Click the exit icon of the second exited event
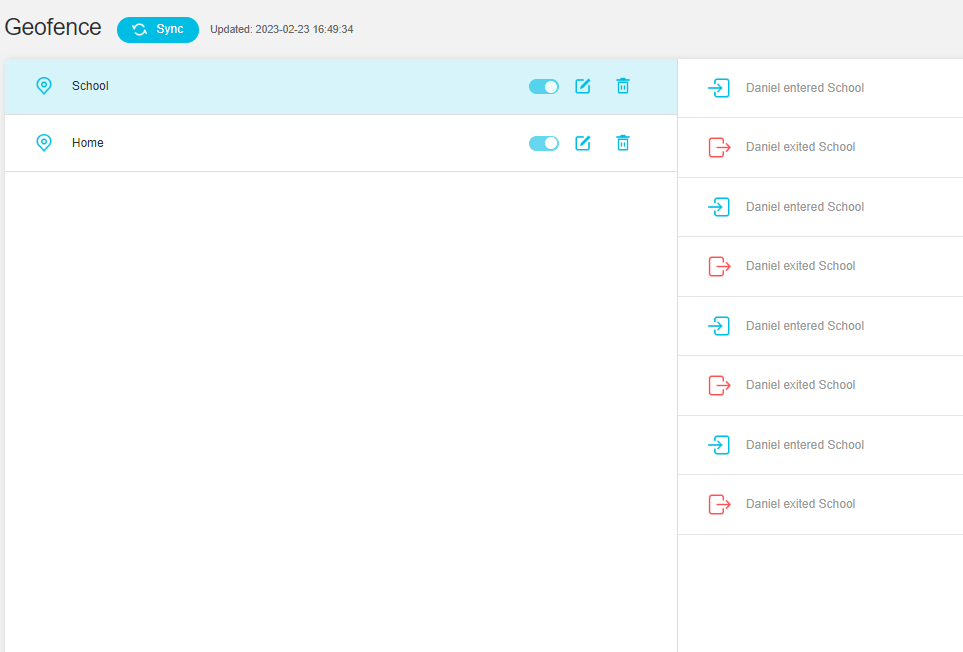963x652 pixels. 719,266
